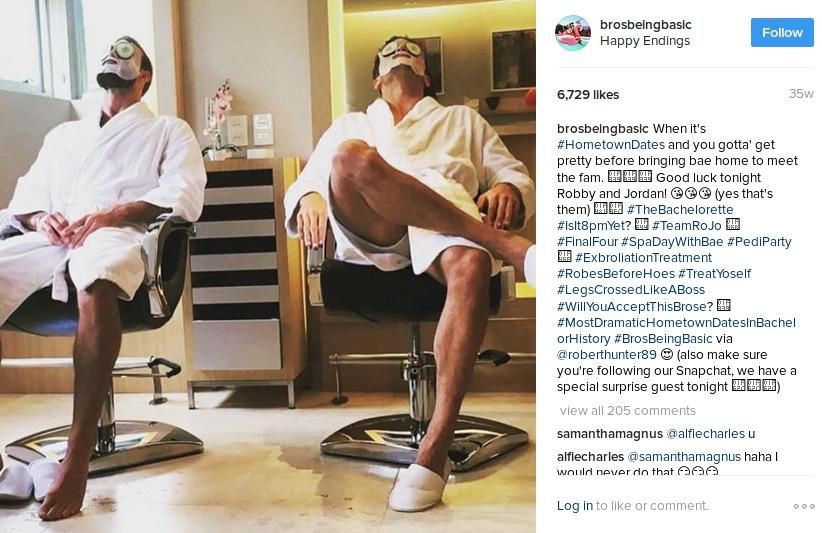Open the #SpaDayWithBae hashtag
The height and width of the screenshot is (533, 822).
[x=672, y=242]
